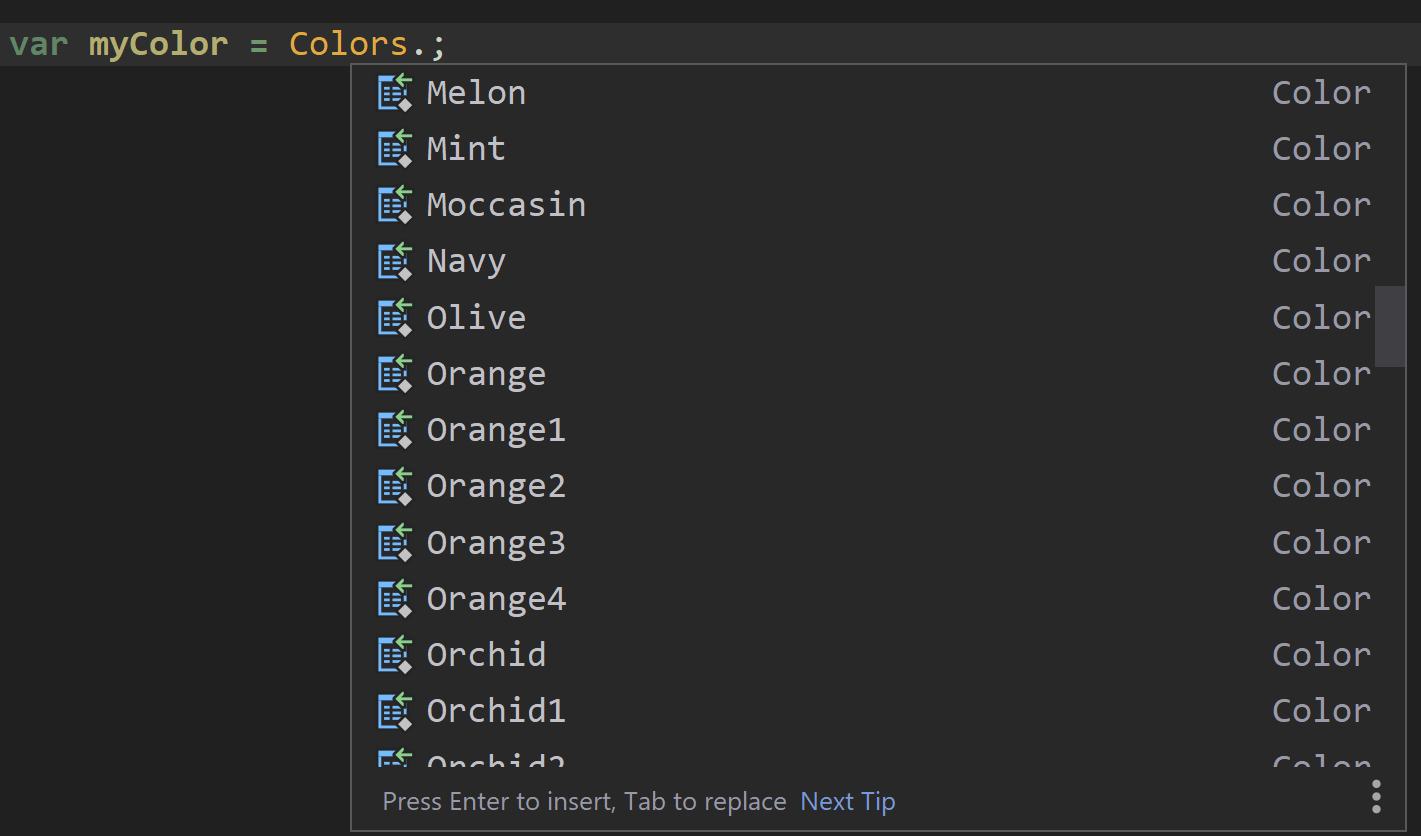Click the completion list scrollbar thumb
1421x836 pixels.
click(x=1391, y=328)
